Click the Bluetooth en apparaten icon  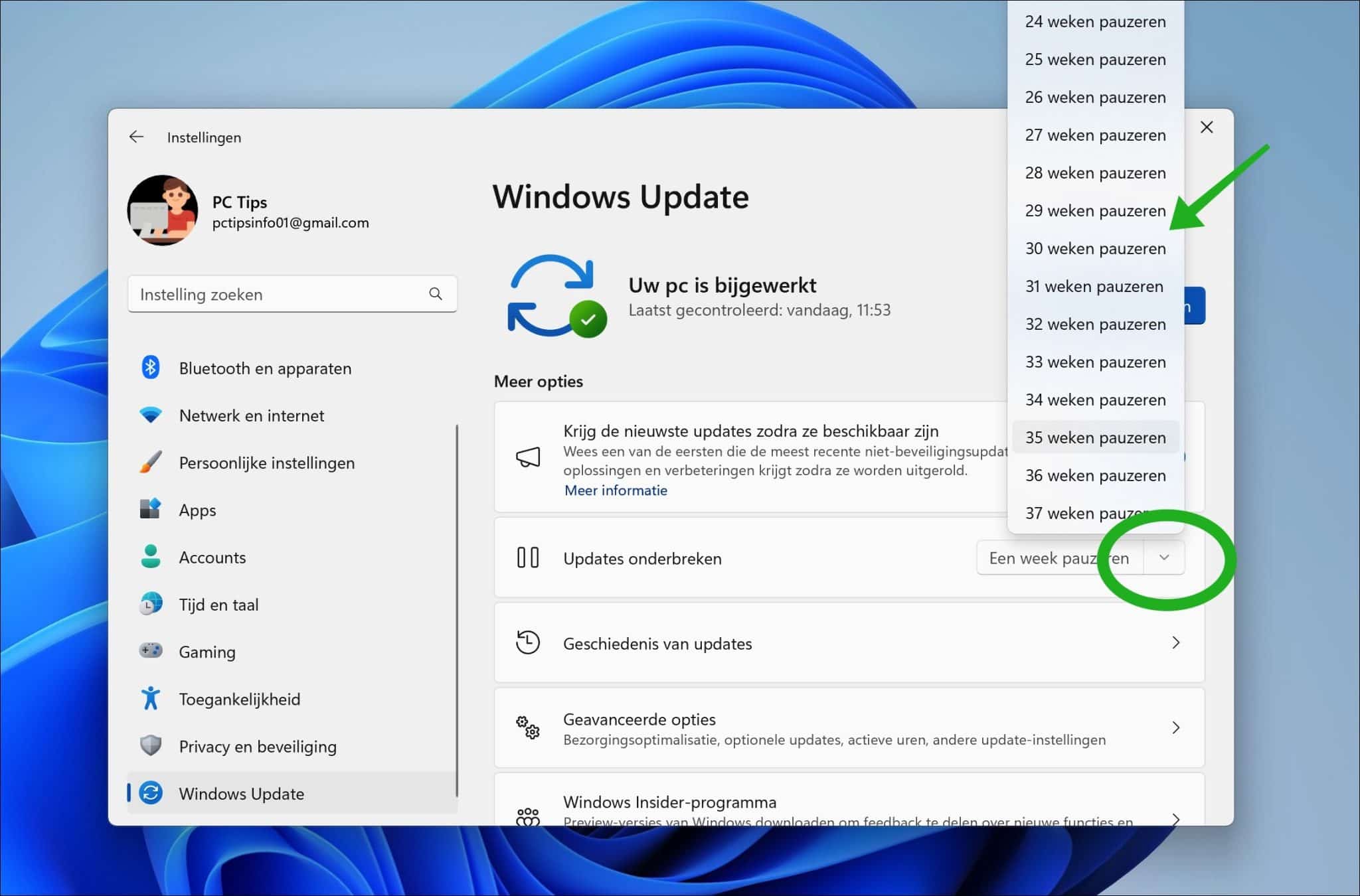[x=151, y=368]
